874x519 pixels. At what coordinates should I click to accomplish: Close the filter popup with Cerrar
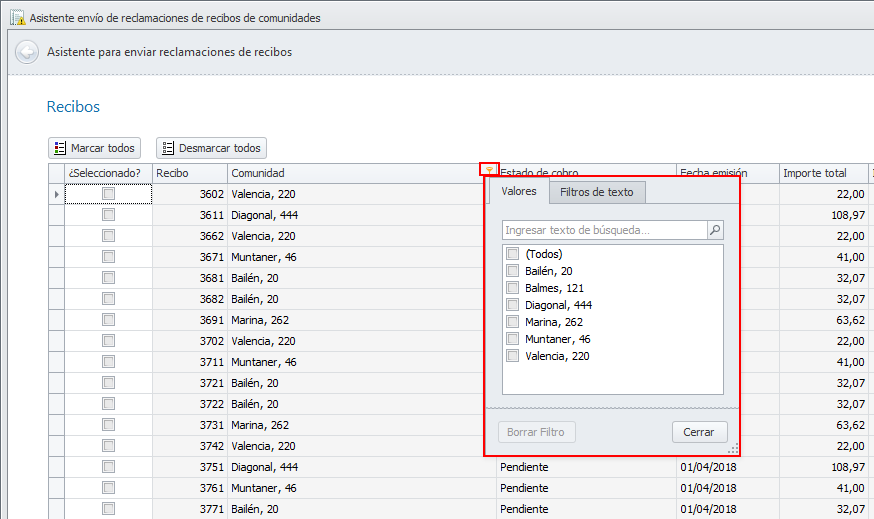click(699, 432)
